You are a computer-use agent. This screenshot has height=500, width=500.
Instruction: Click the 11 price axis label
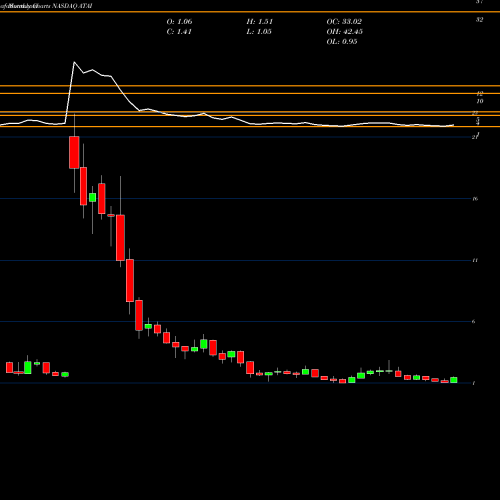[475, 260]
